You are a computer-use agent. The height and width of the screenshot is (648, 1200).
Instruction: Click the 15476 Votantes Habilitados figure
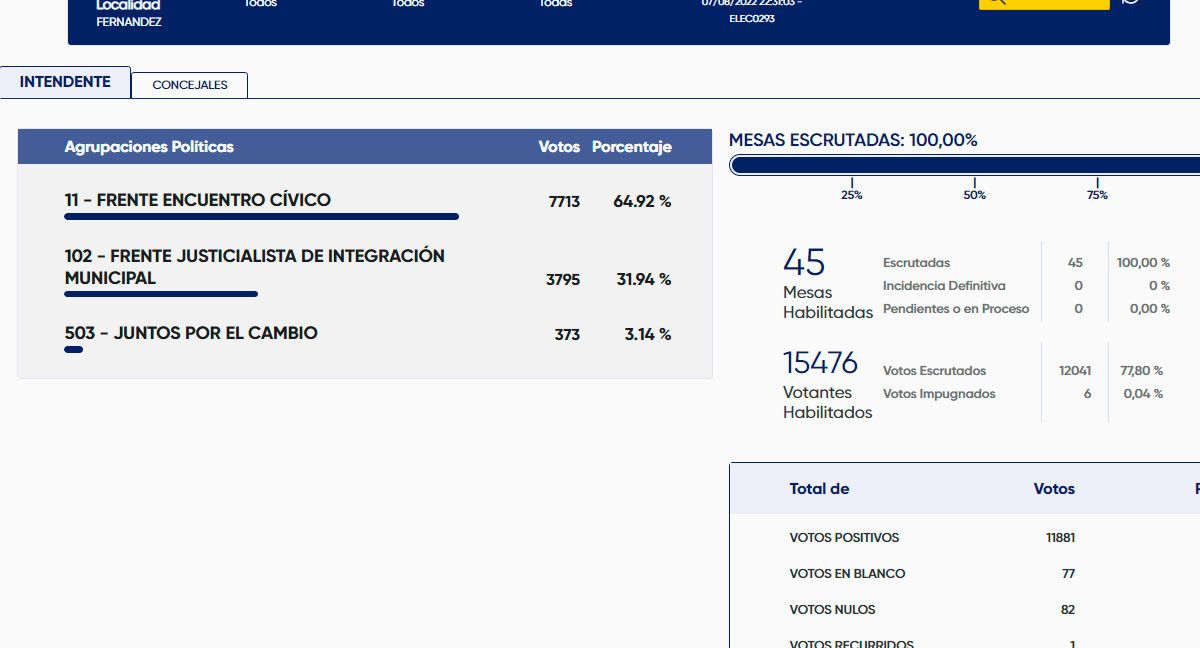coord(820,362)
